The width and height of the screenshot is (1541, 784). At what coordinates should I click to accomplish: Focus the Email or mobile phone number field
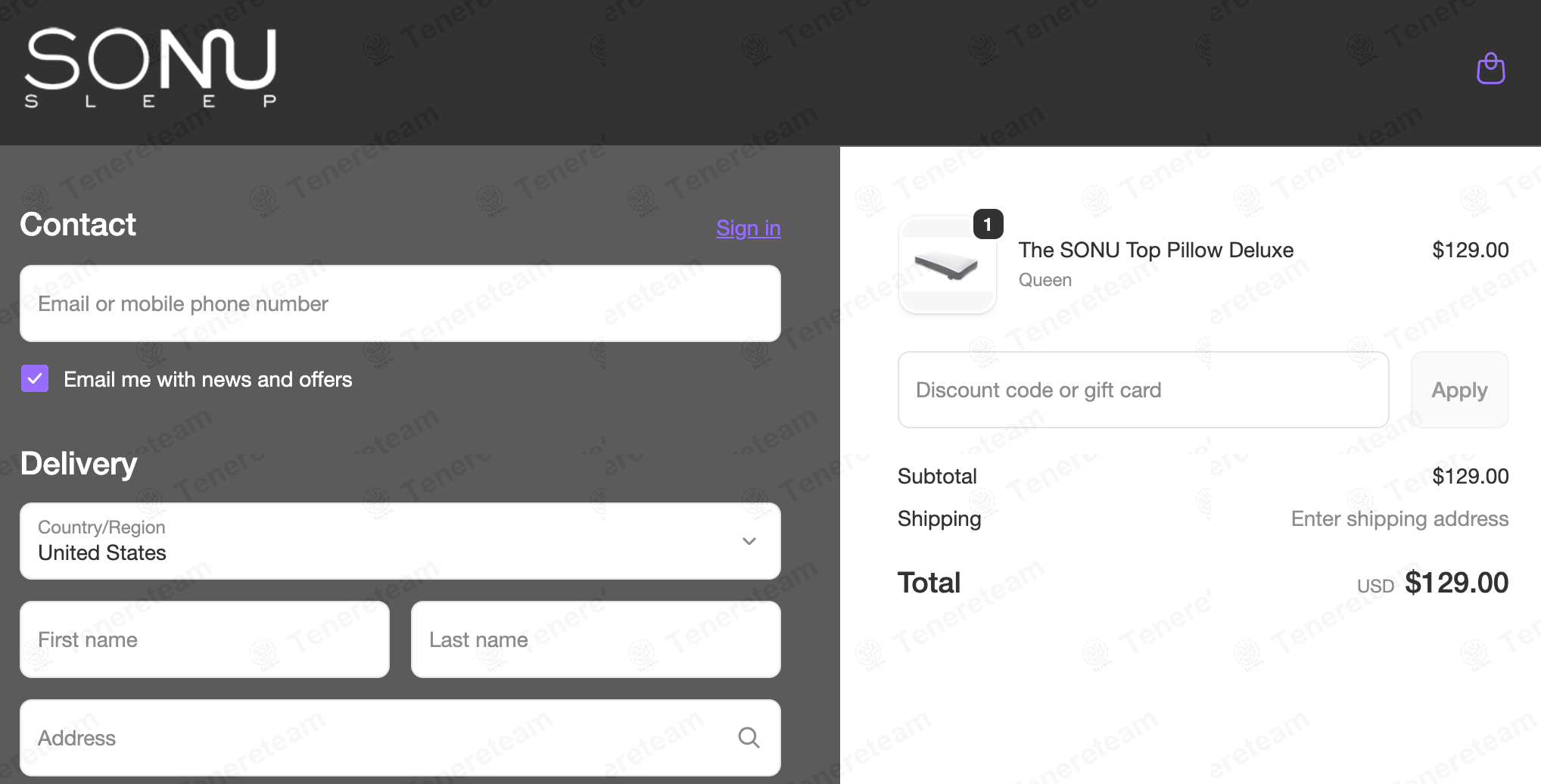click(400, 303)
